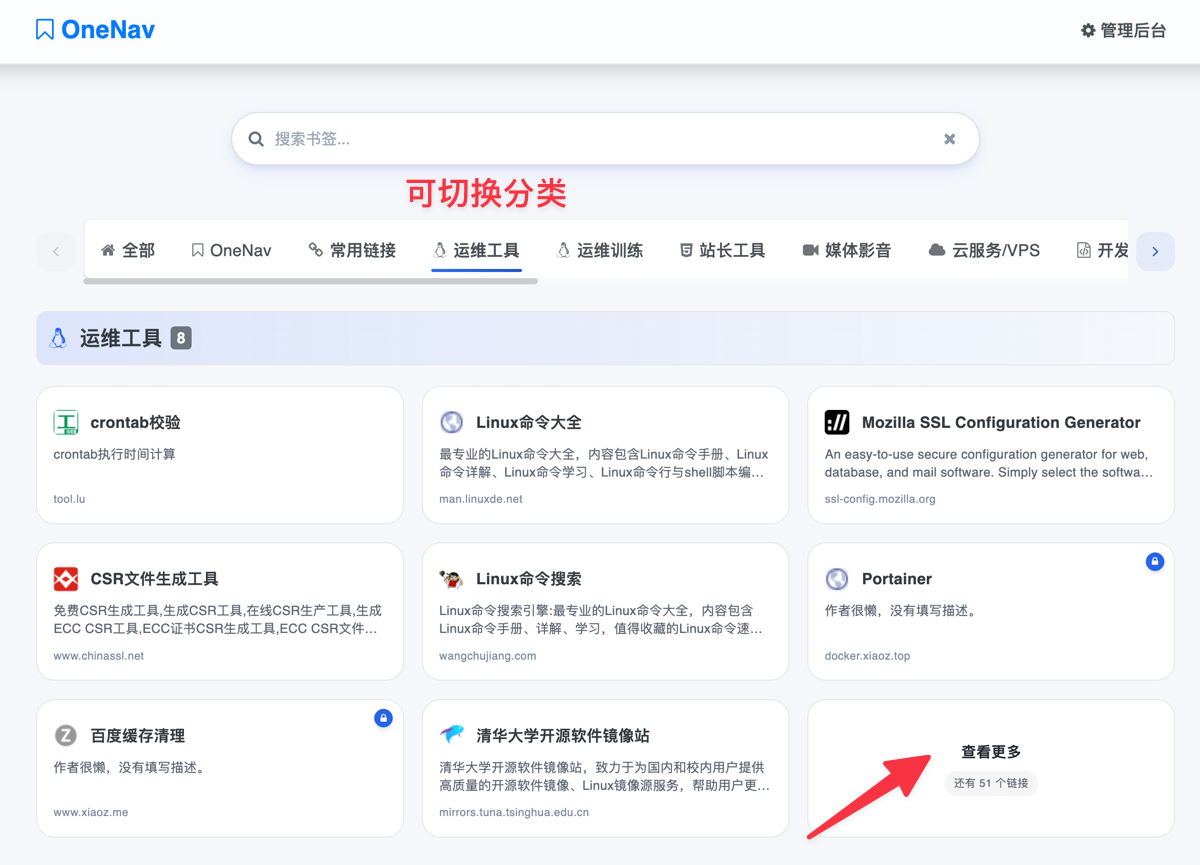Viewport: 1200px width, 865px height.
Task: Click the Linux命令大全 description starting 最专业的
Action: [604, 463]
